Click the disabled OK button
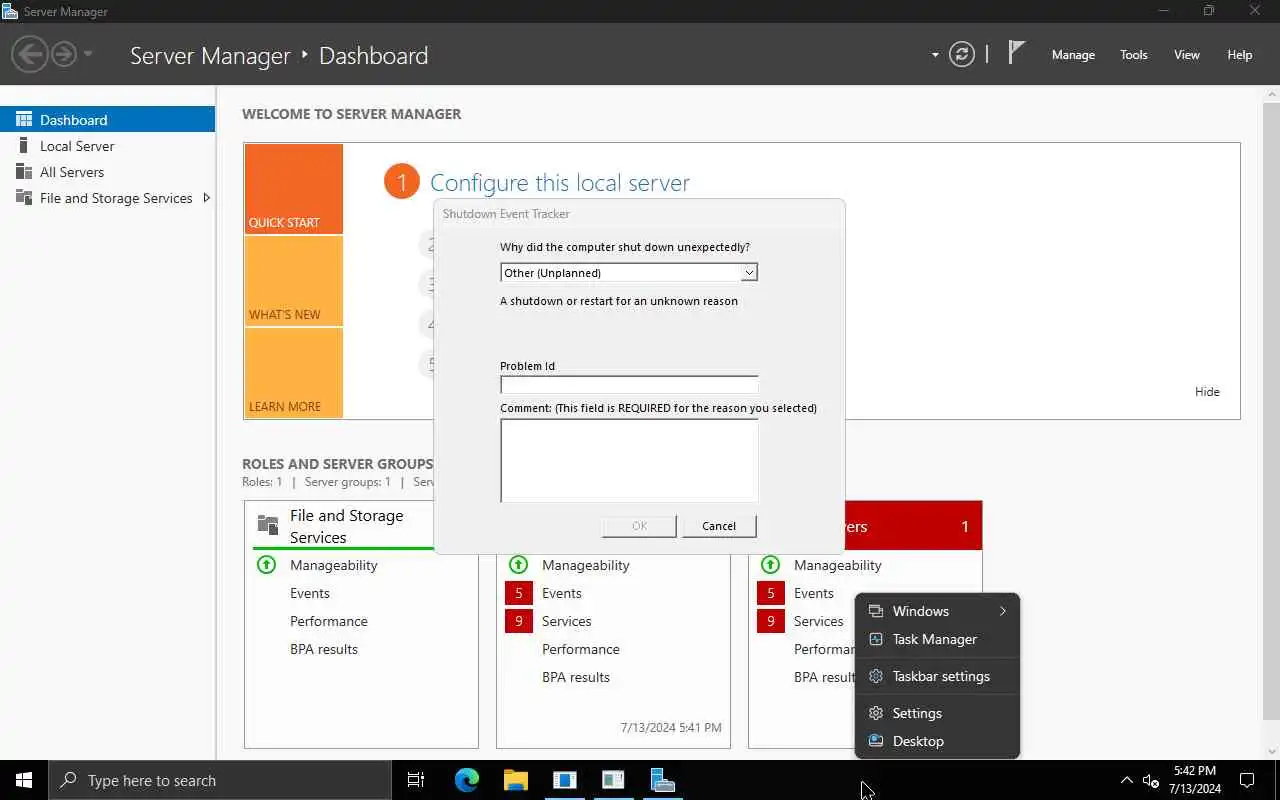Image resolution: width=1280 pixels, height=800 pixels. [639, 526]
